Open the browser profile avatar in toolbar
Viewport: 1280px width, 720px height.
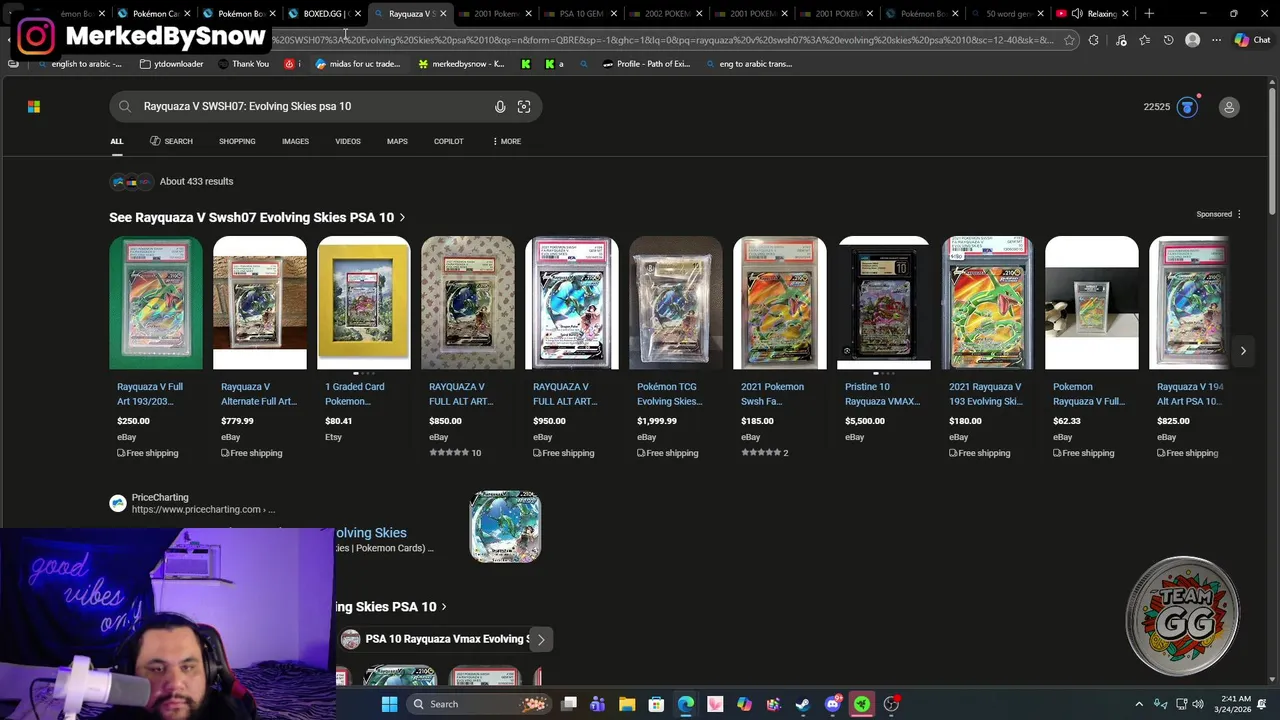click(x=1192, y=40)
